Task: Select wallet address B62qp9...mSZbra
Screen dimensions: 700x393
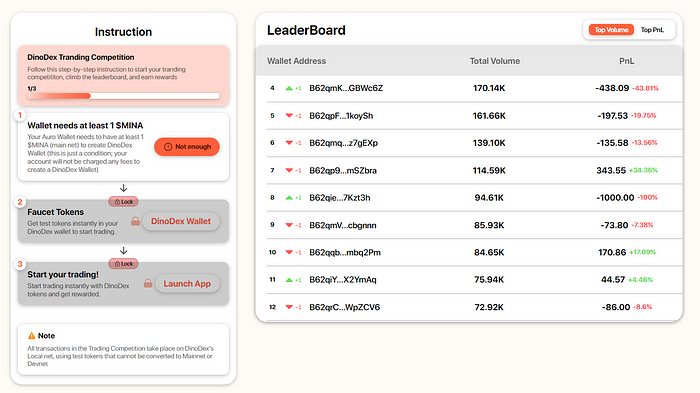Action: [x=343, y=171]
